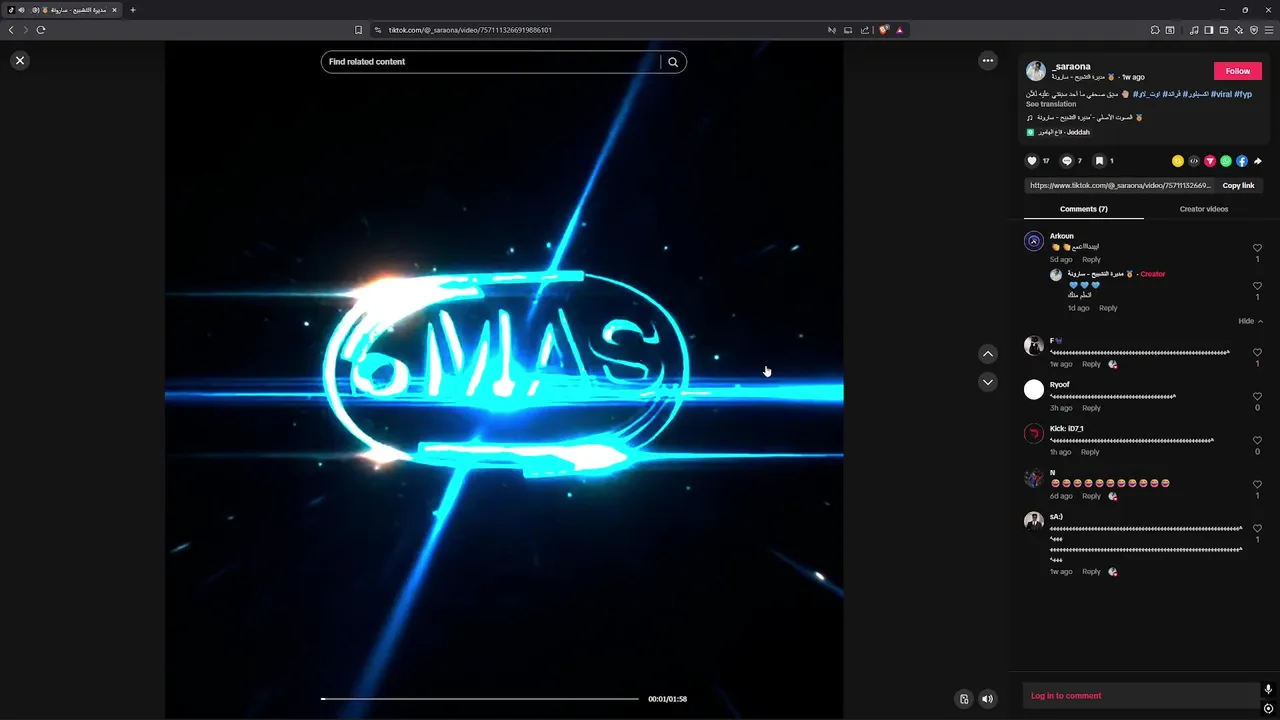Like Ryoof's comment
The height and width of the screenshot is (720, 1280).
[1258, 396]
